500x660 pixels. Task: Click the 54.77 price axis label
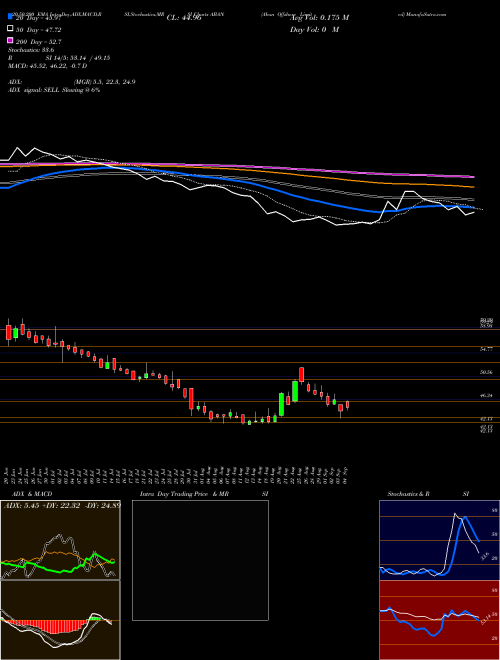486,349
